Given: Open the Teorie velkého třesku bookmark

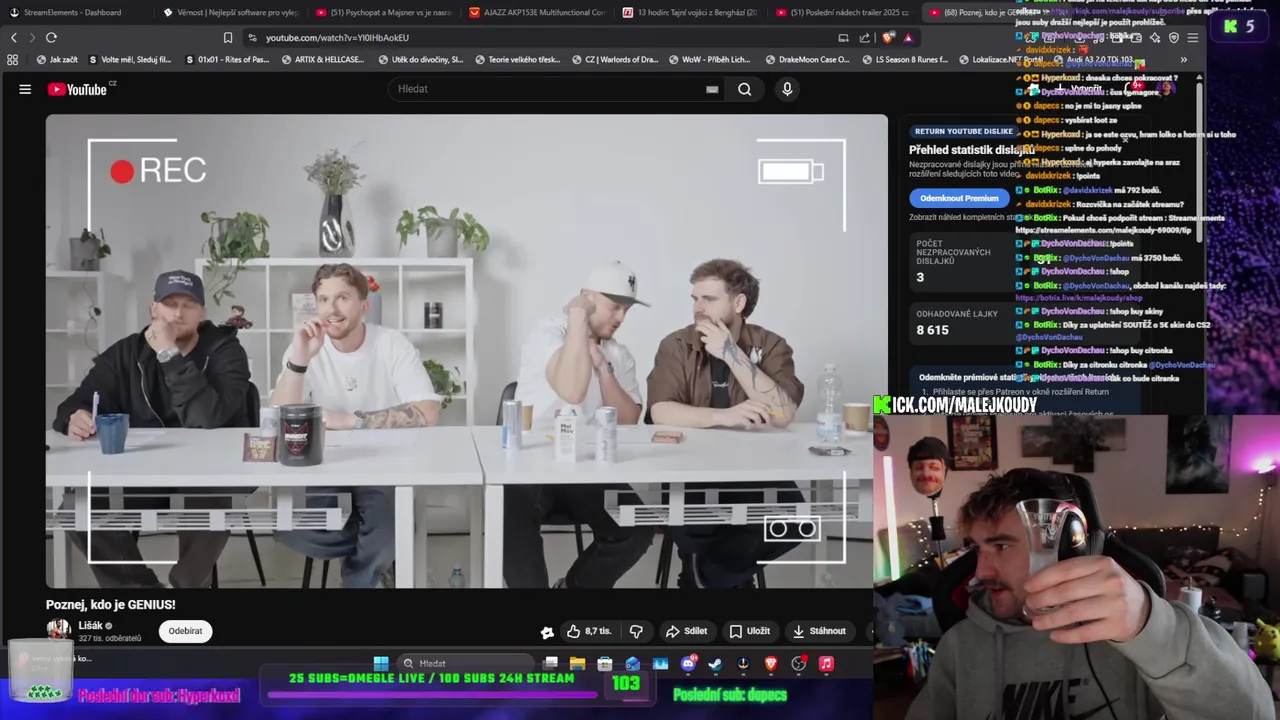Looking at the screenshot, I should coord(518,60).
